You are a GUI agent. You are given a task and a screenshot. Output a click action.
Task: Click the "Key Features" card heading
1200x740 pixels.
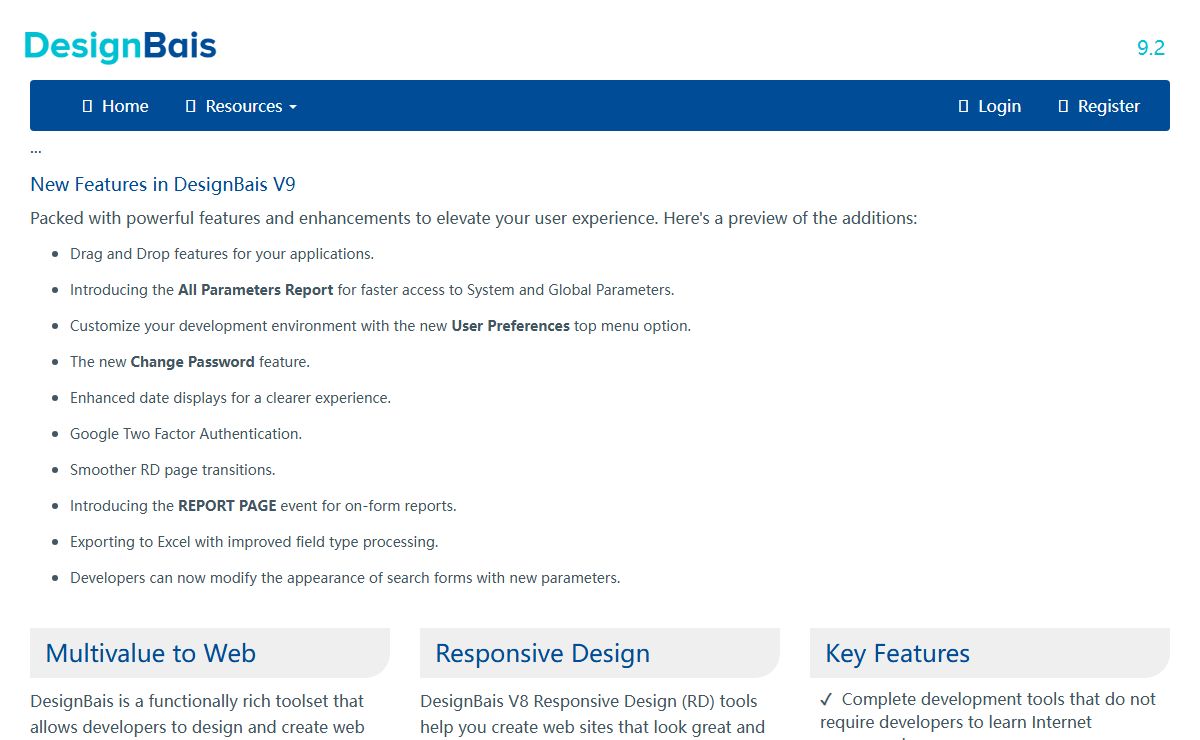tap(990, 653)
